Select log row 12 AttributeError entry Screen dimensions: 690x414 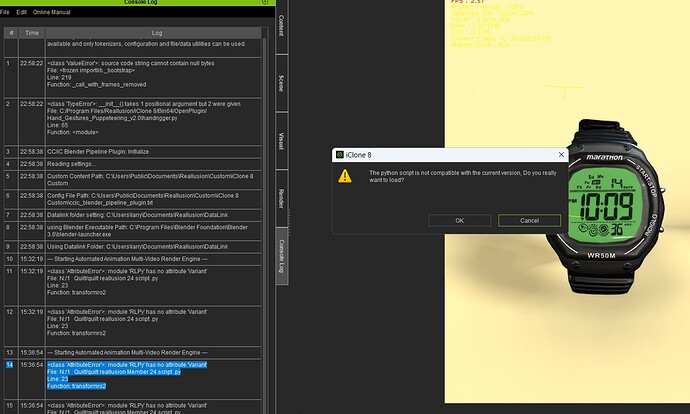(x=133, y=326)
